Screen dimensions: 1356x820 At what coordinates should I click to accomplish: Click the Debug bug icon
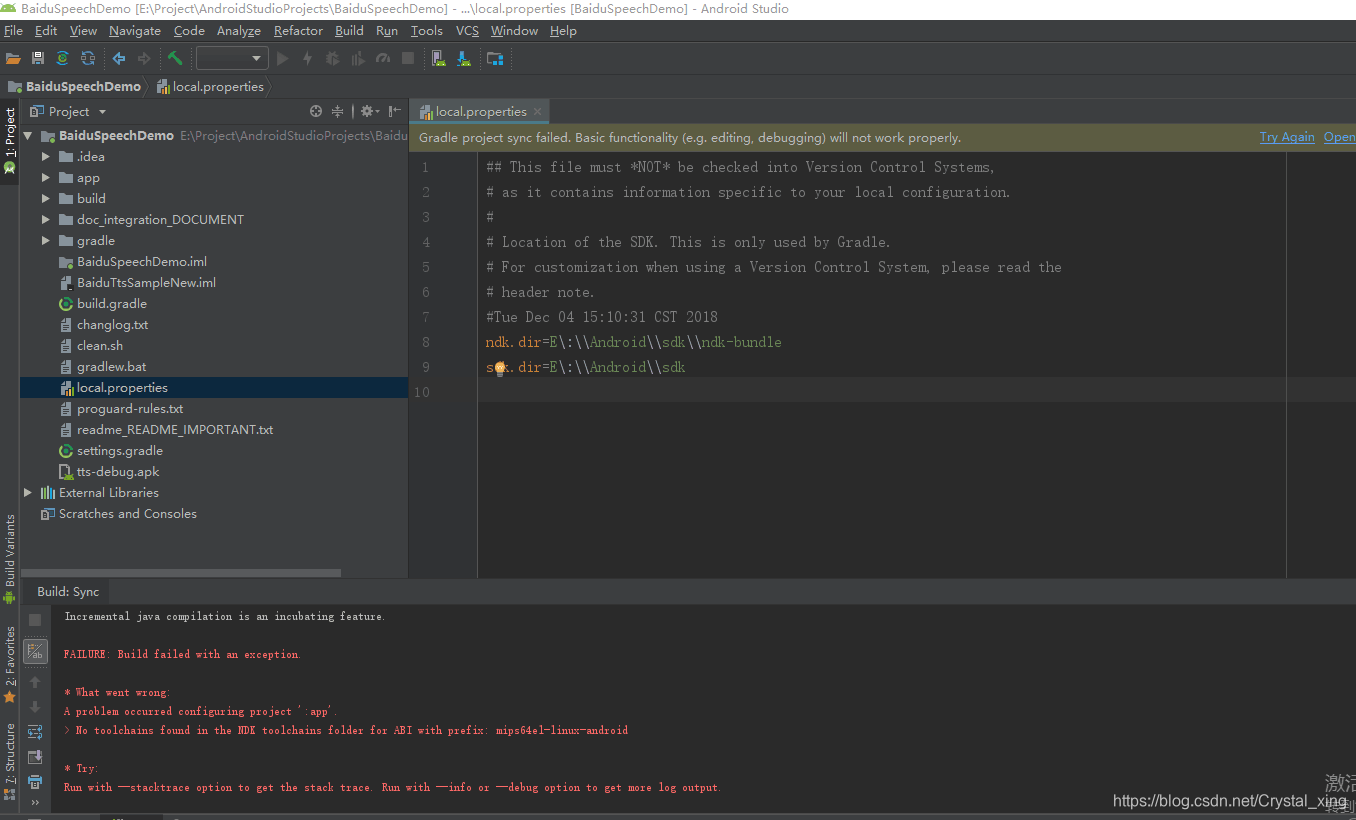[x=332, y=58]
